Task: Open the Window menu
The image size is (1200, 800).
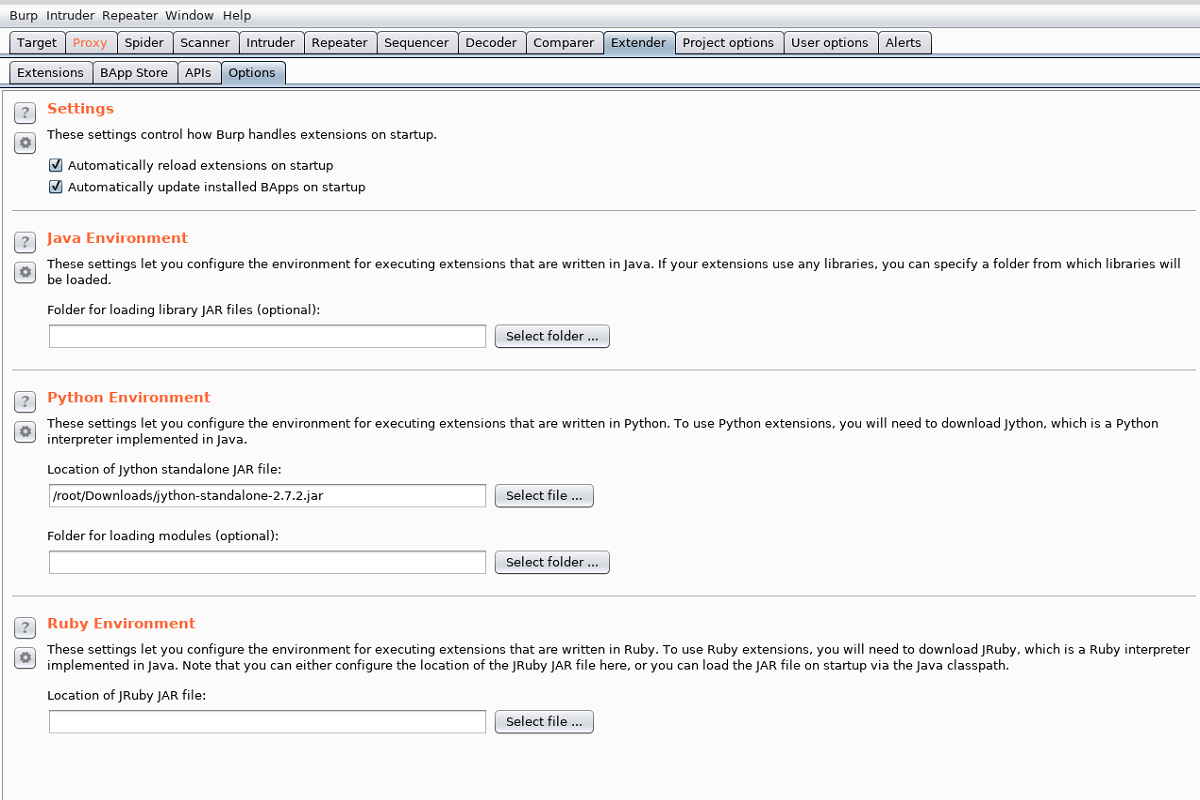Action: tap(190, 15)
